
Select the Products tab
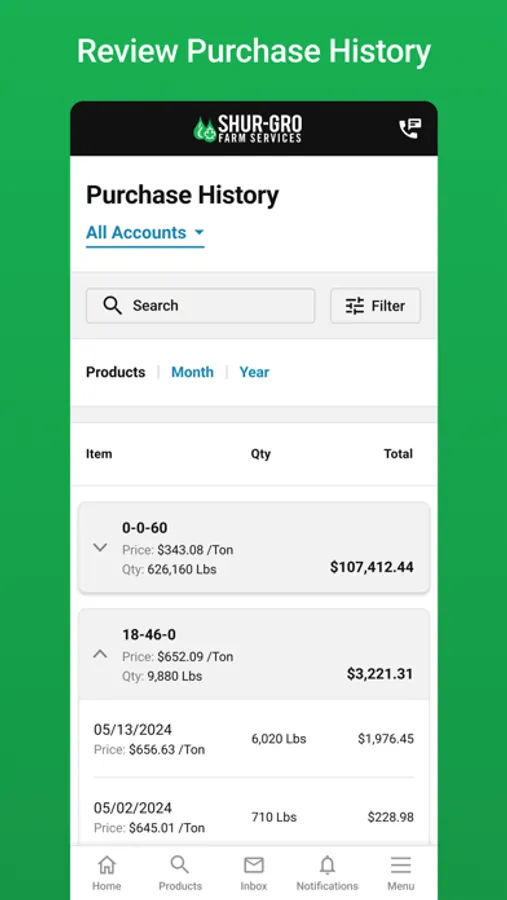point(115,372)
